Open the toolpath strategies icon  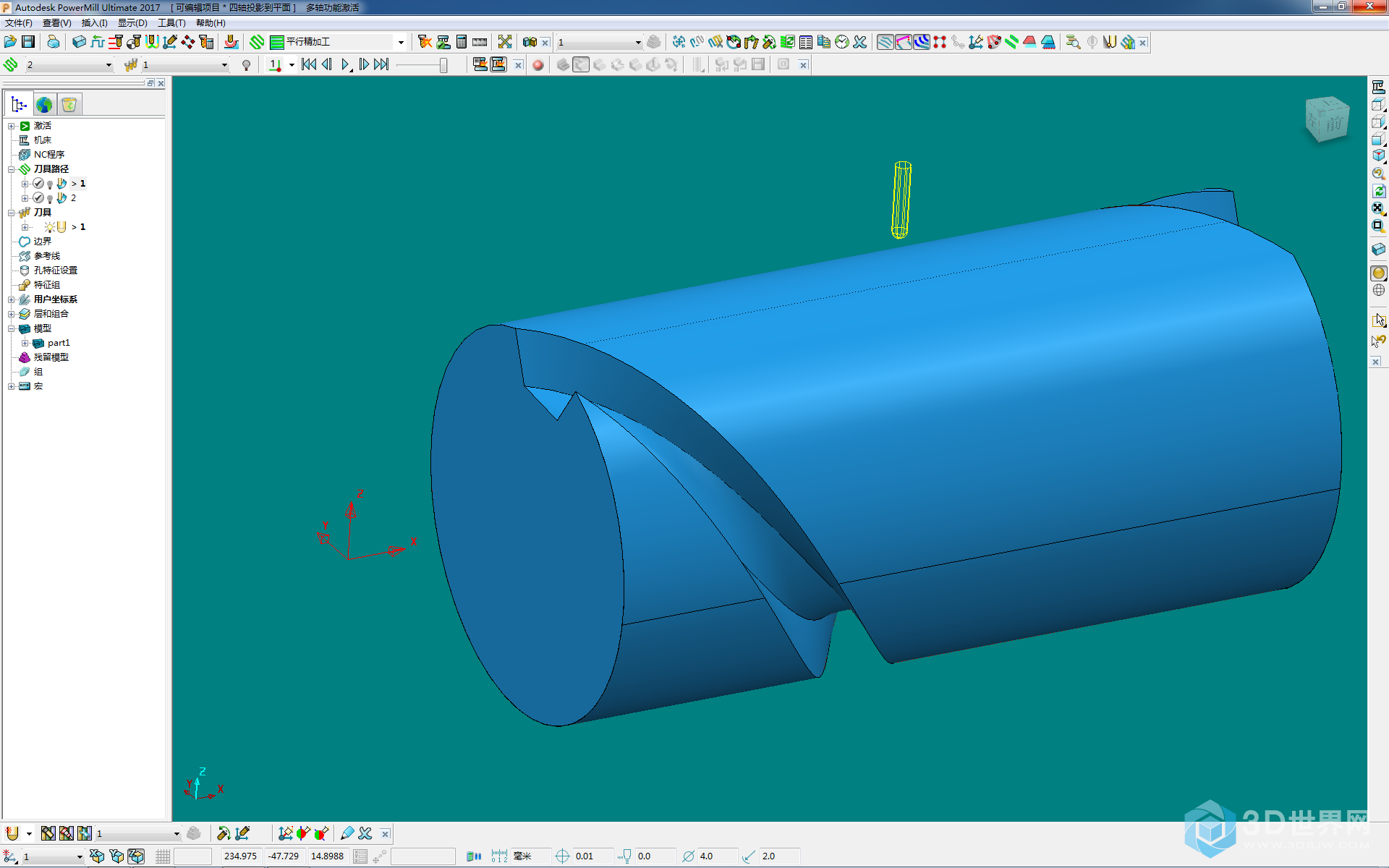pyautogui.click(x=257, y=42)
